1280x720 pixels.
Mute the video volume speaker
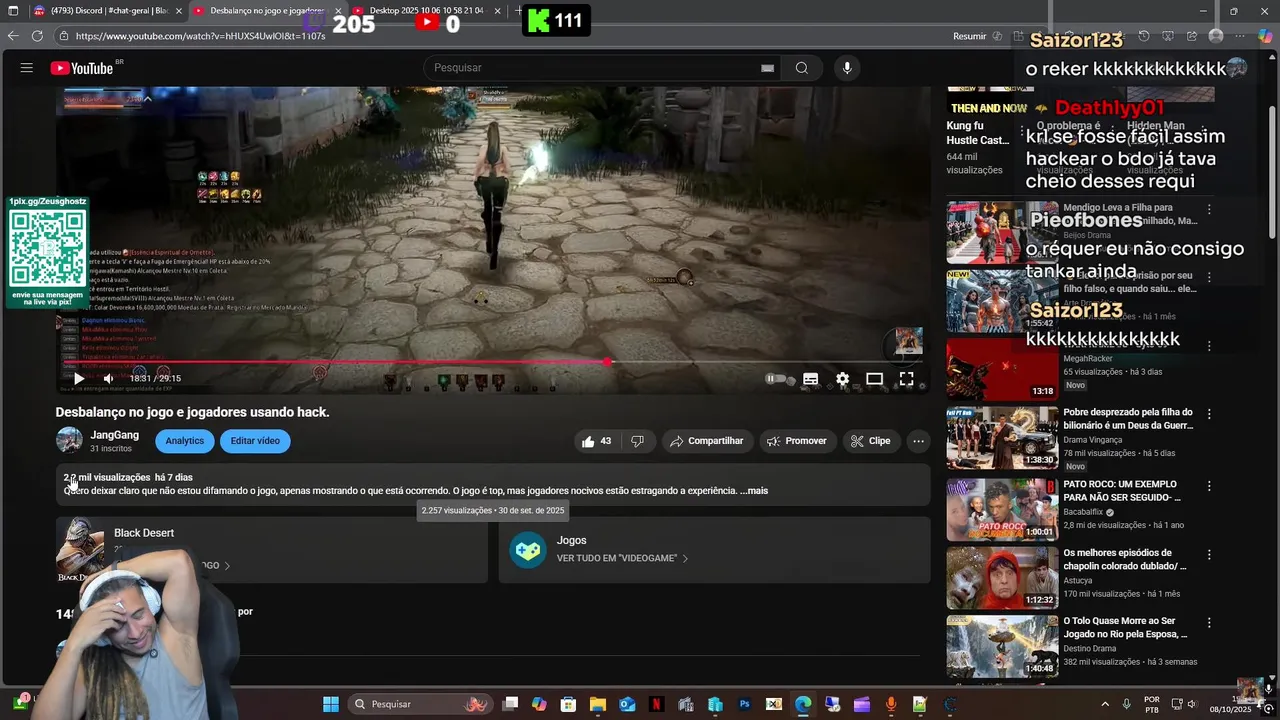point(108,379)
